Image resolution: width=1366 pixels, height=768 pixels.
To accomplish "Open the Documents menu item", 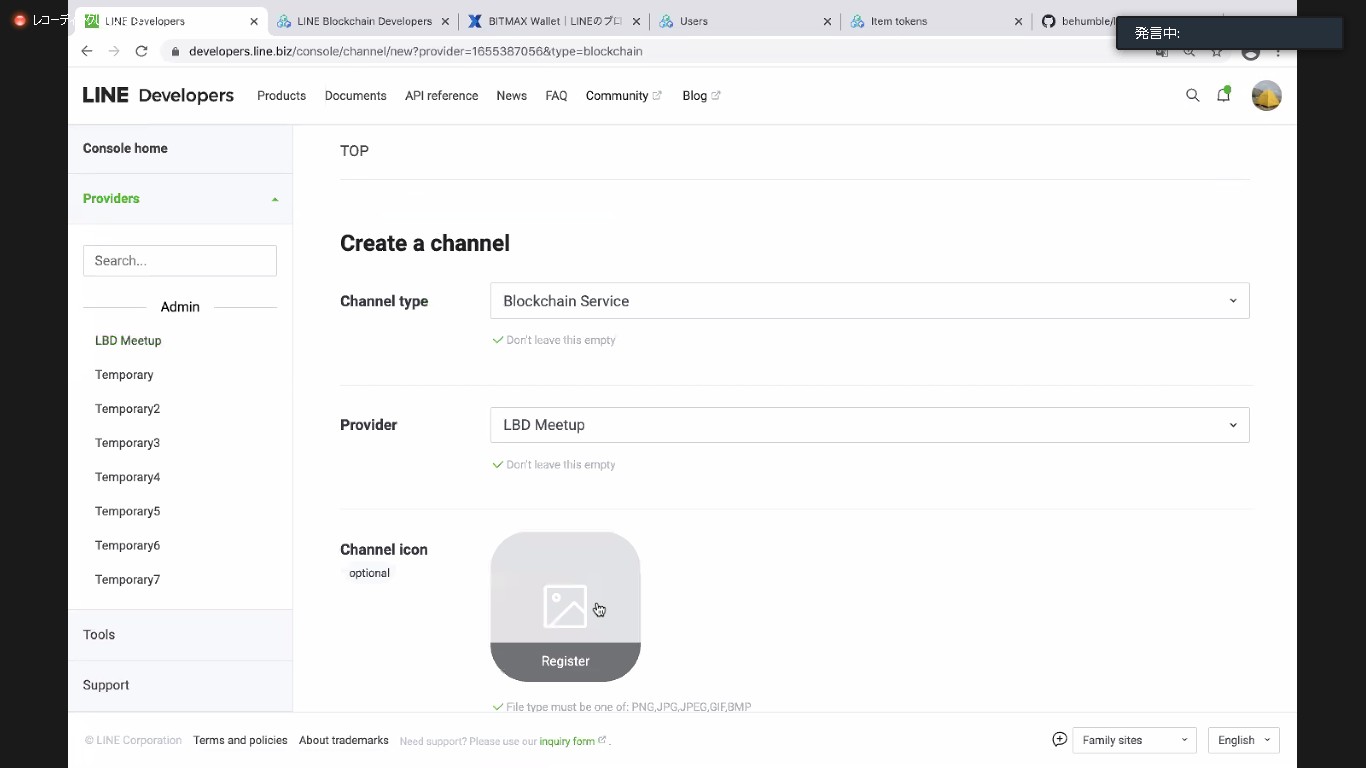I will click(x=355, y=96).
